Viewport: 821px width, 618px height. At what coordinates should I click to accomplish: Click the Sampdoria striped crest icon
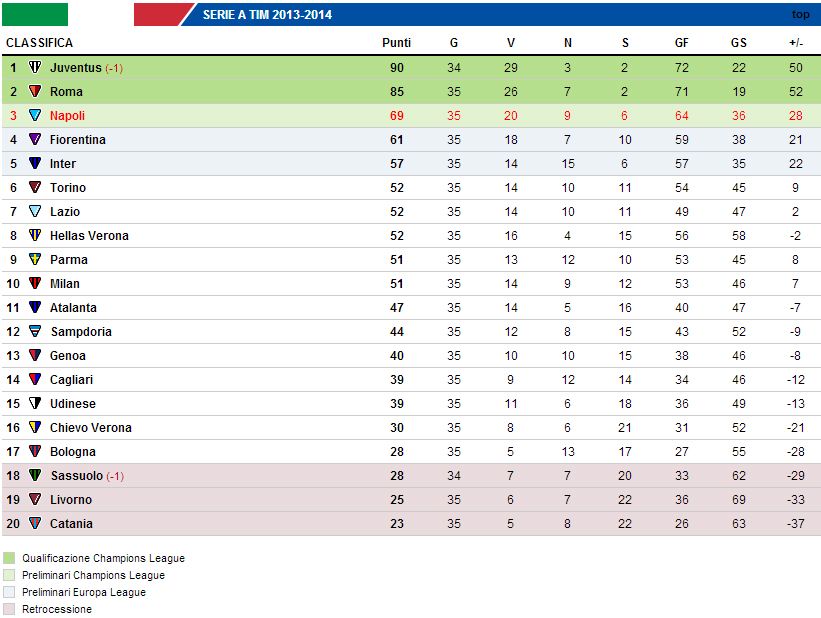click(x=35, y=331)
